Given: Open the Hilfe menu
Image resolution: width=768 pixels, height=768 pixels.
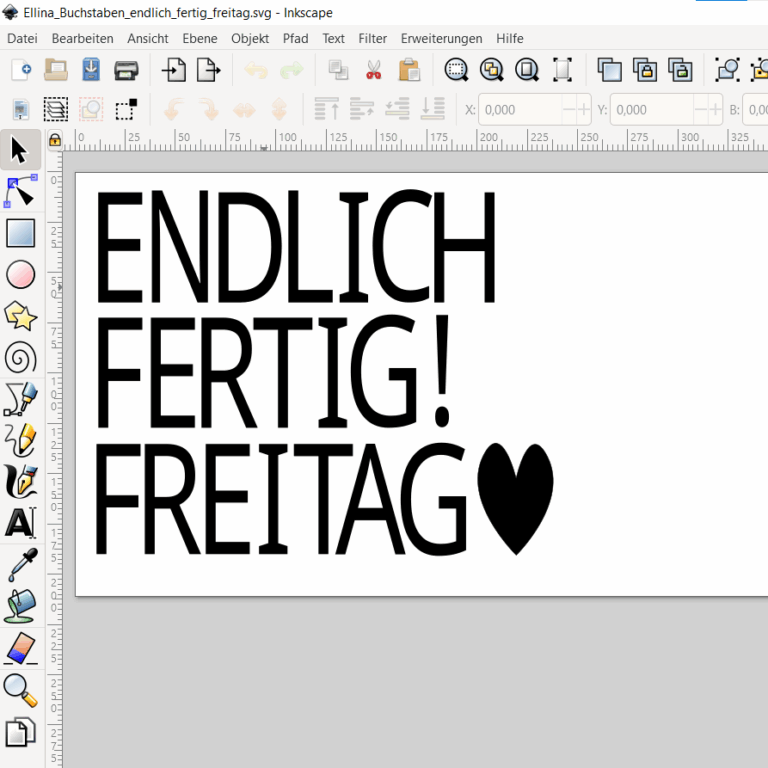Looking at the screenshot, I should (x=509, y=38).
